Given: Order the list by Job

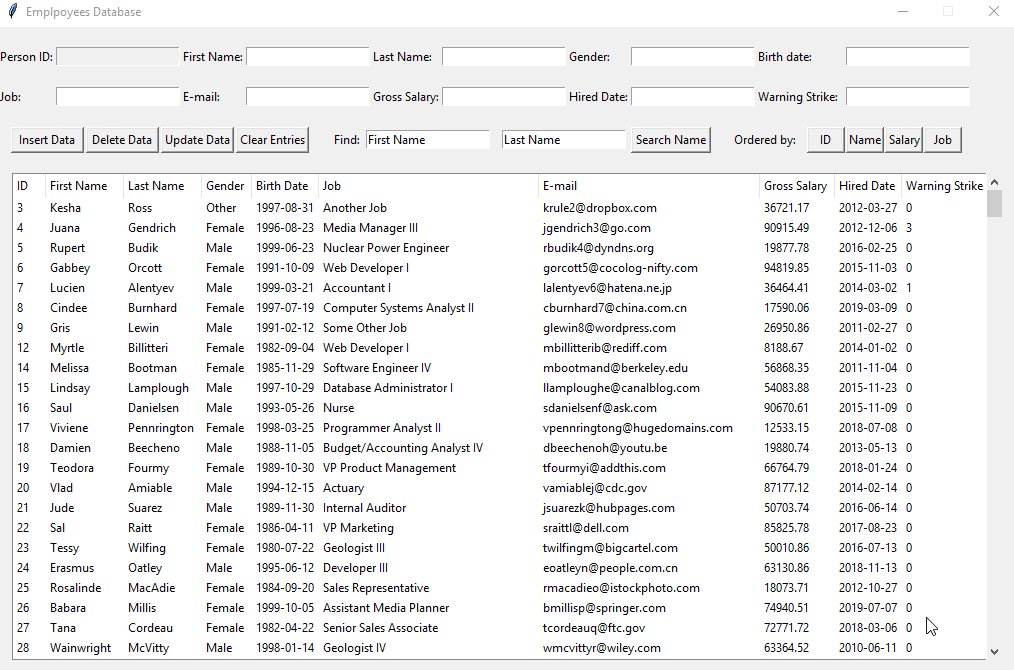Looking at the screenshot, I should (941, 140).
